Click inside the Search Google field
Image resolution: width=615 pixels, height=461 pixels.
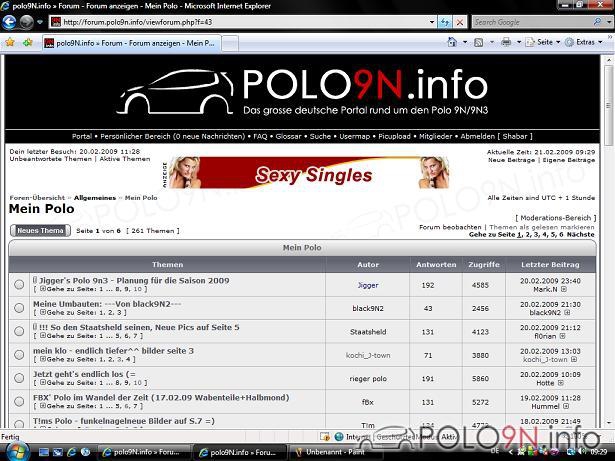pos(533,22)
